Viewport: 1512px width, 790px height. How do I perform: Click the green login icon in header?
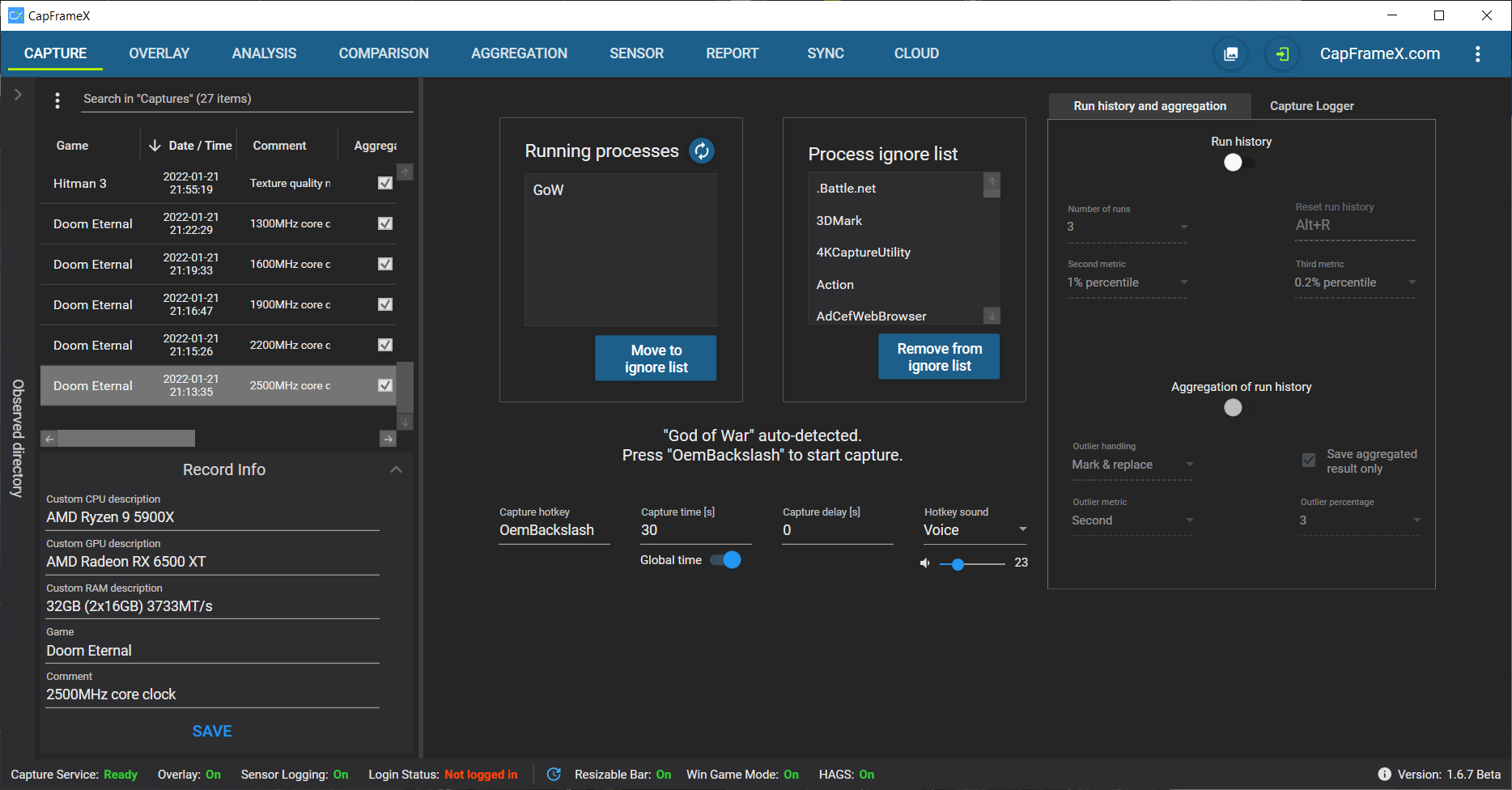(1282, 54)
